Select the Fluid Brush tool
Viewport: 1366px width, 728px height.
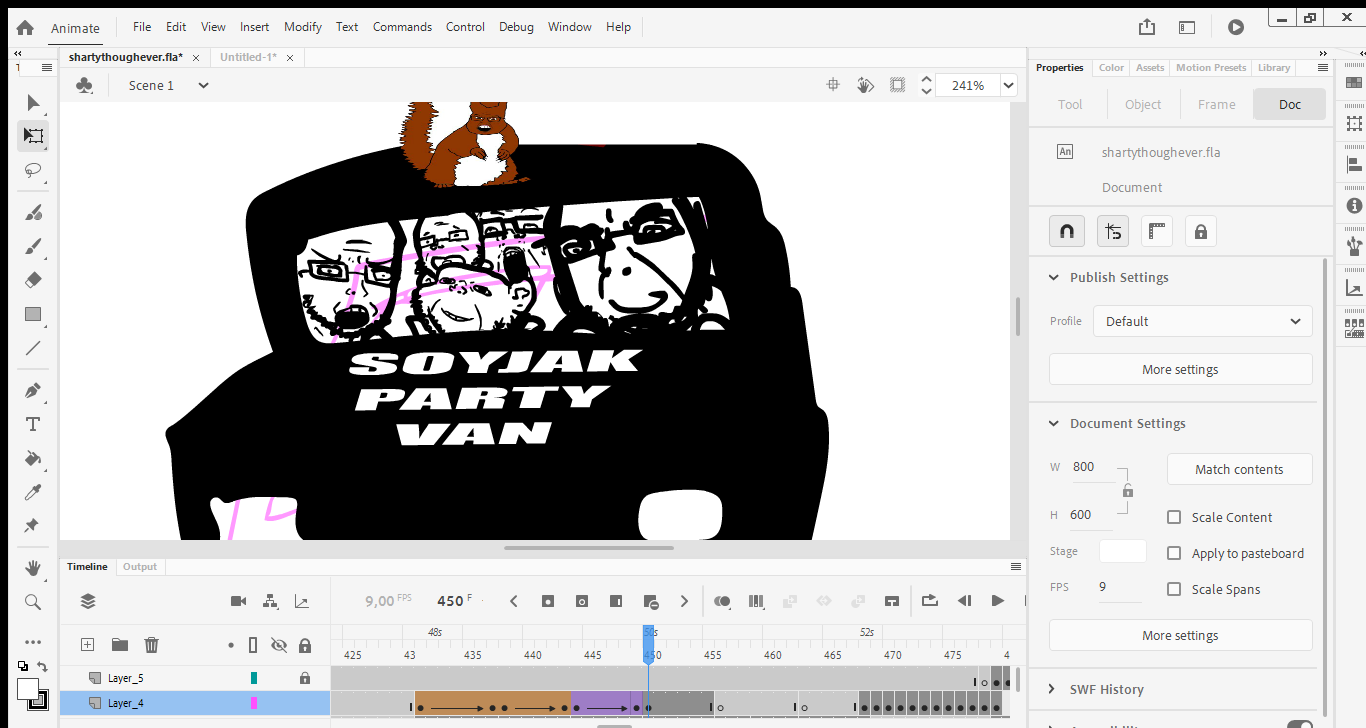33,213
